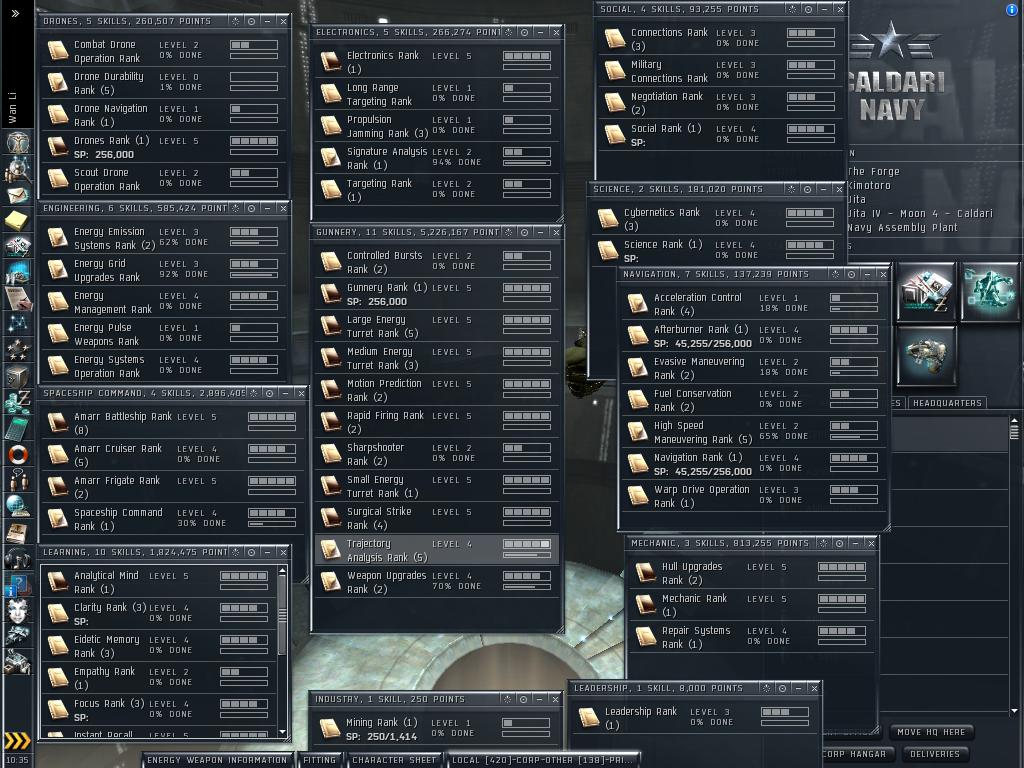Click the blue info icon top-right
1024x768 pixels.
[x=1012, y=9]
